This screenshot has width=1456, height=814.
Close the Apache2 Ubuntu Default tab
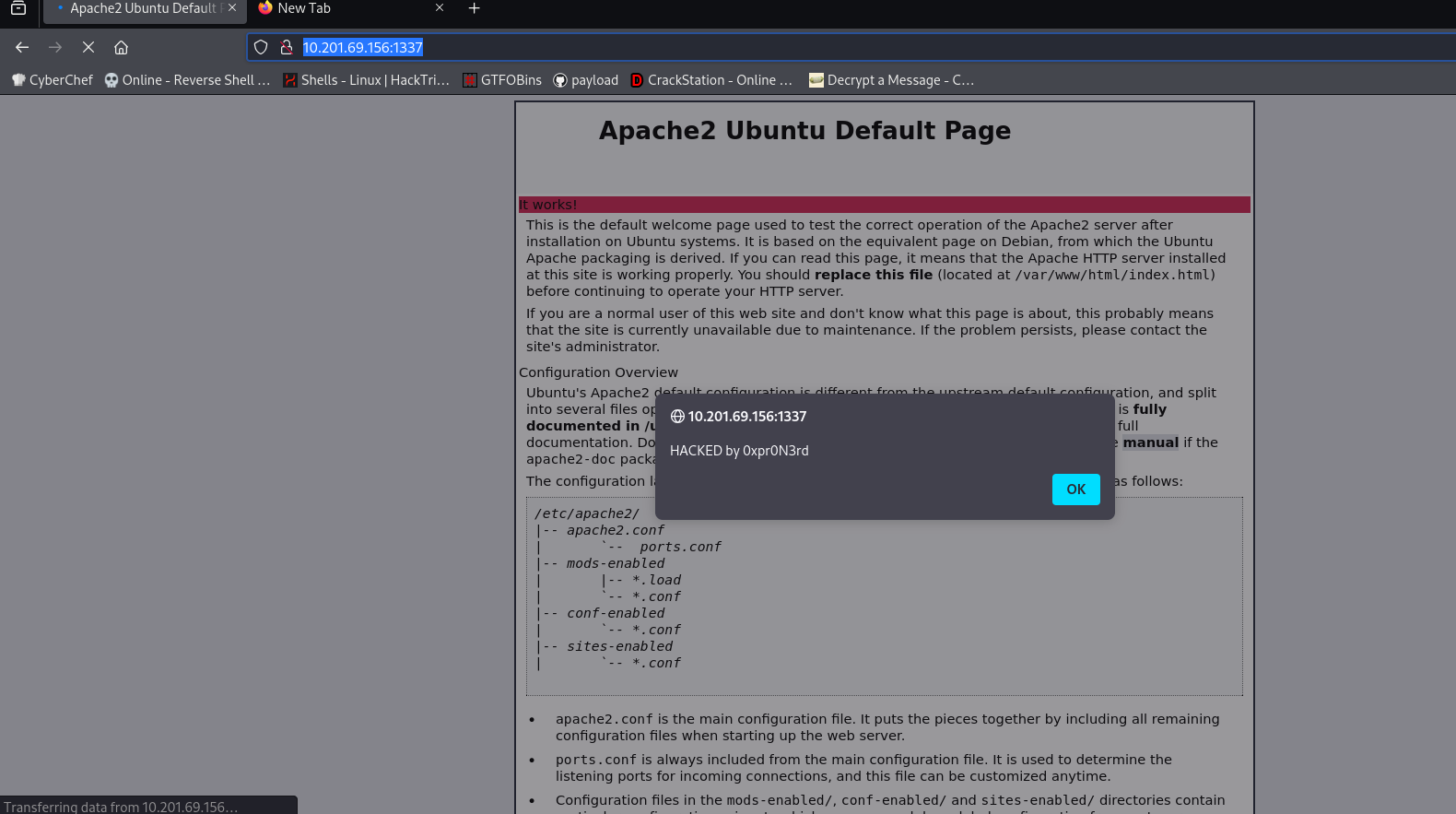click(232, 7)
